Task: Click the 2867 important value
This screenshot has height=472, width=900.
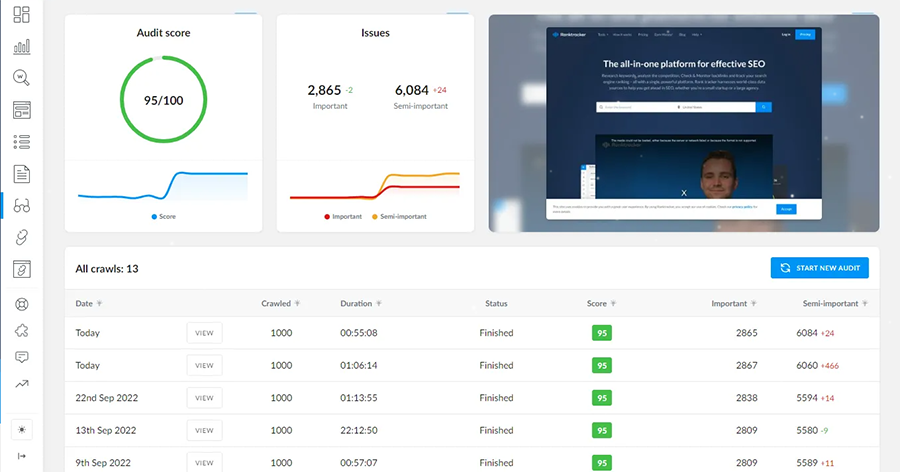Action: pyautogui.click(x=746, y=365)
